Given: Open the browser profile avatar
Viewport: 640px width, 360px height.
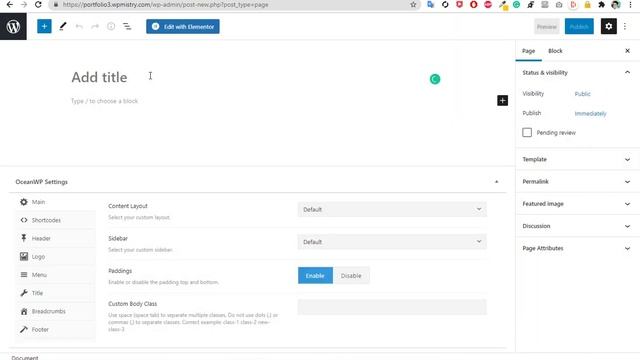Looking at the screenshot, I should tap(616, 4).
